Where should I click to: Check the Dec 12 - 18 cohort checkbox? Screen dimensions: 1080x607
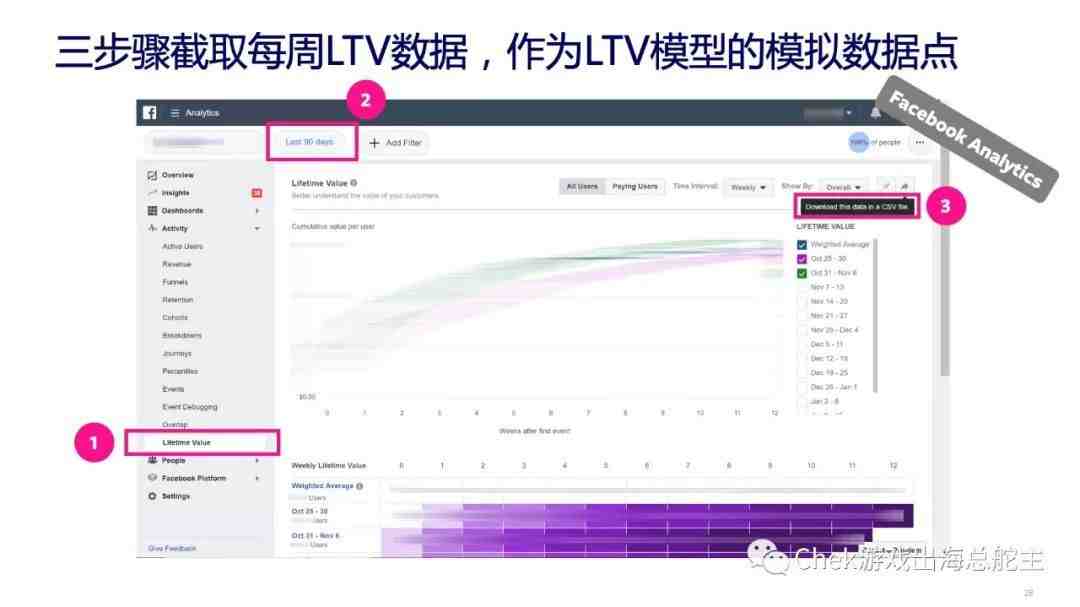[x=802, y=358]
